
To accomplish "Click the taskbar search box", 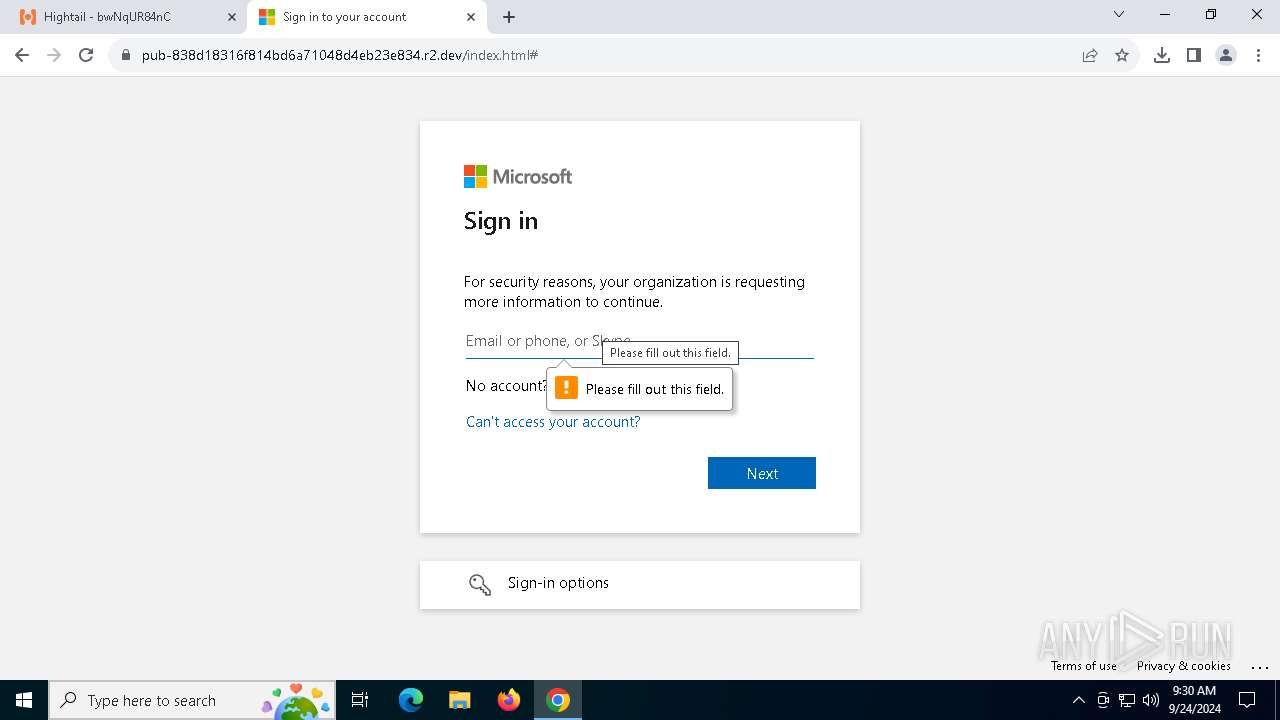I will coord(193,700).
